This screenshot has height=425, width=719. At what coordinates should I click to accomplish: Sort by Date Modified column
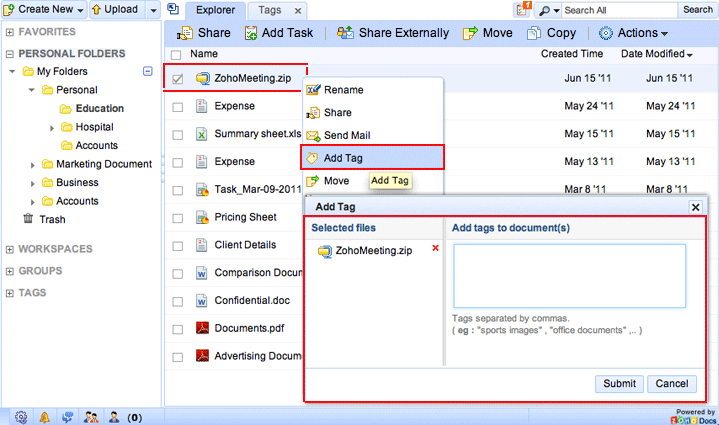tap(656, 54)
